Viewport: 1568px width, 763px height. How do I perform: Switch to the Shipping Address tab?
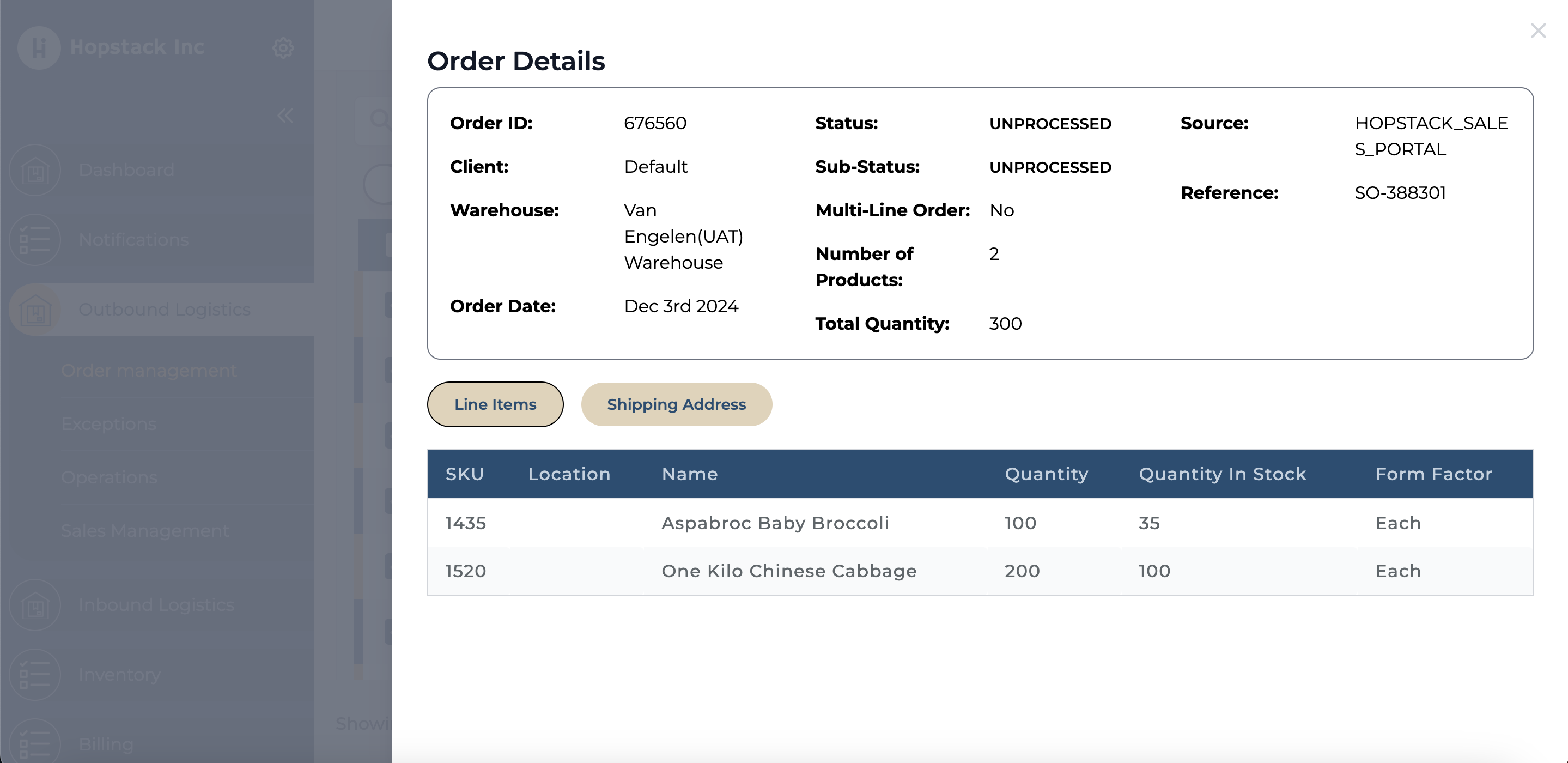(x=676, y=404)
